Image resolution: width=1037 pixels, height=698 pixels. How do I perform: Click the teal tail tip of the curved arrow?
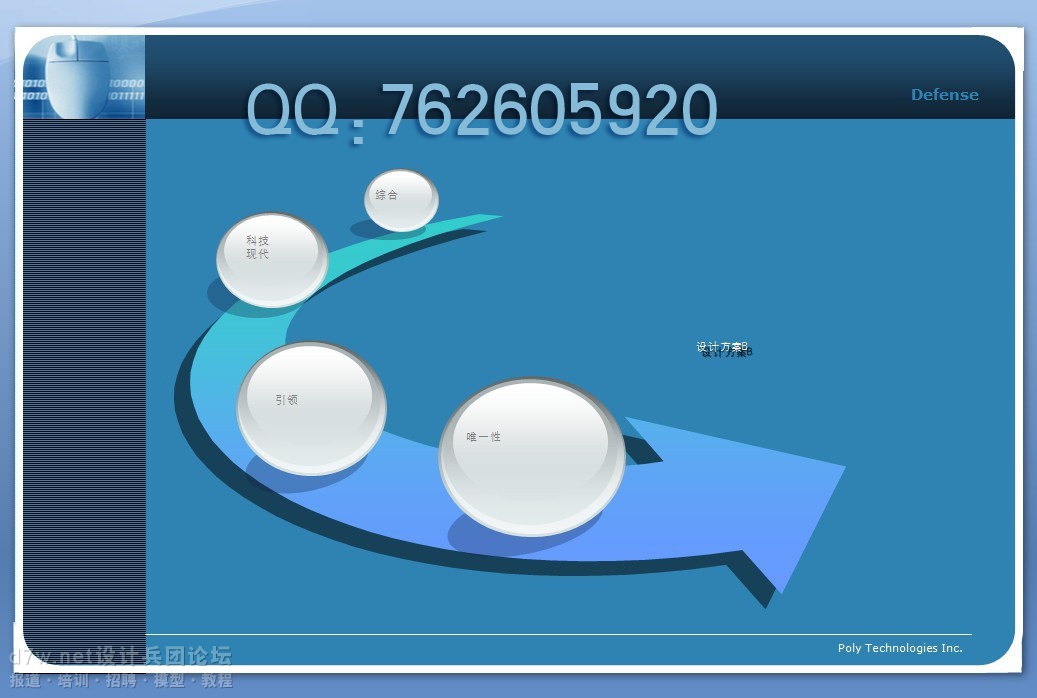click(x=485, y=219)
